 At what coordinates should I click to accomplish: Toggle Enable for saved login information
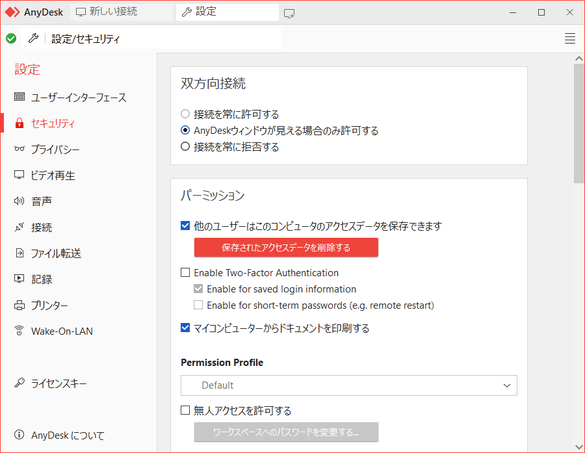(198, 289)
